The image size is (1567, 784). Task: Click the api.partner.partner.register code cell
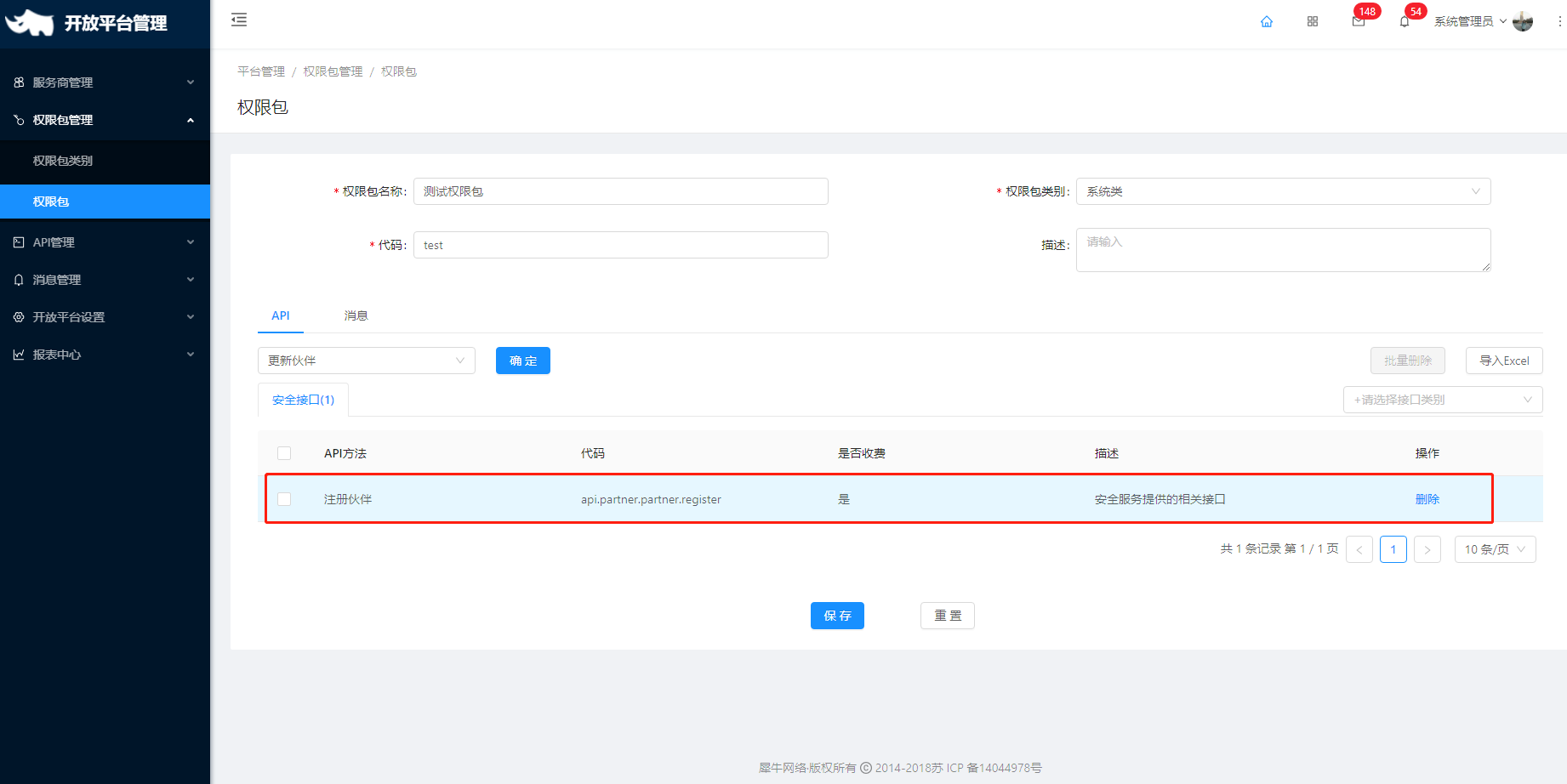651,499
